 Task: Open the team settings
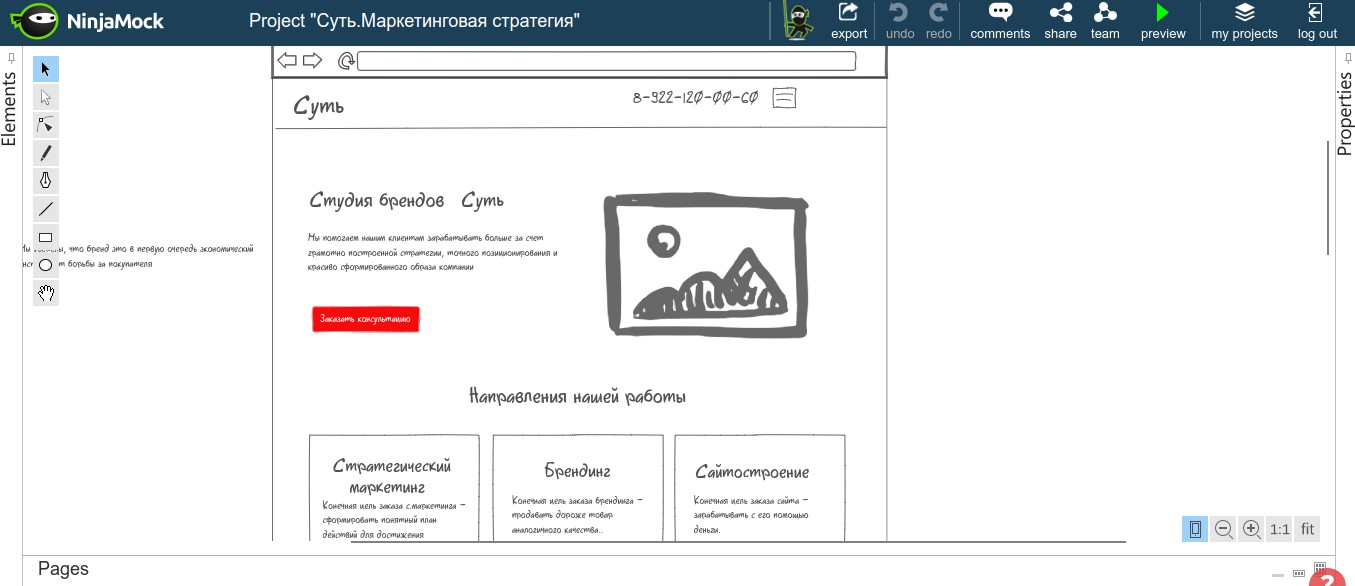click(x=1105, y=21)
